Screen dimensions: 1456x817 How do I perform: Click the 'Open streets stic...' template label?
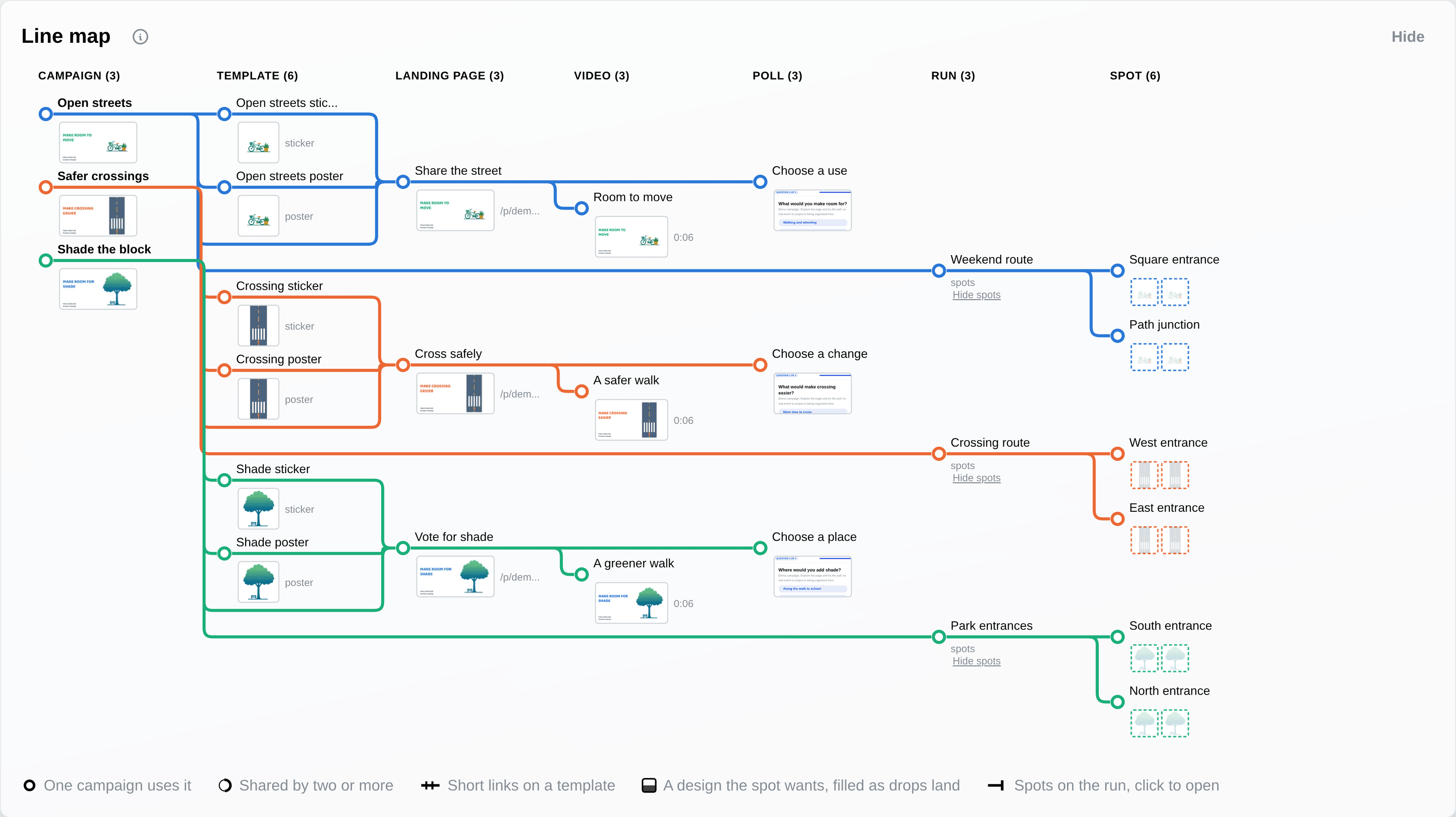coord(287,103)
